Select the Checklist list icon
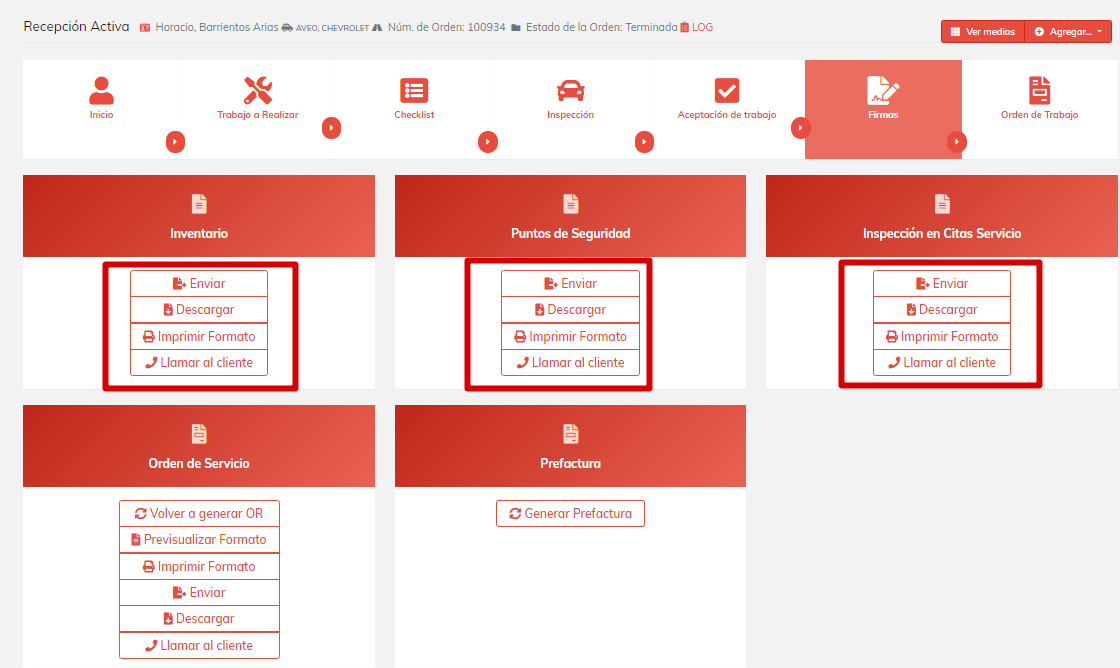The height and width of the screenshot is (668, 1120). click(414, 91)
